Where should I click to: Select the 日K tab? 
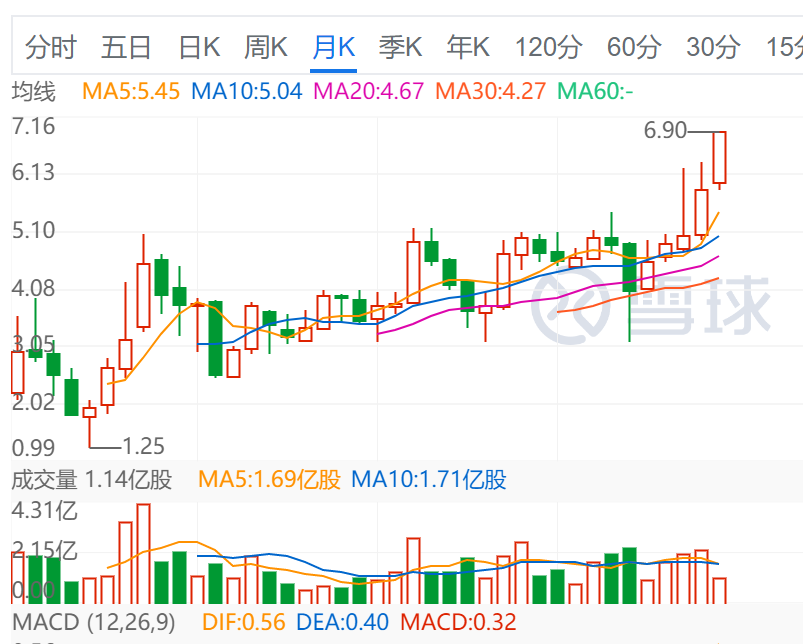(199, 47)
